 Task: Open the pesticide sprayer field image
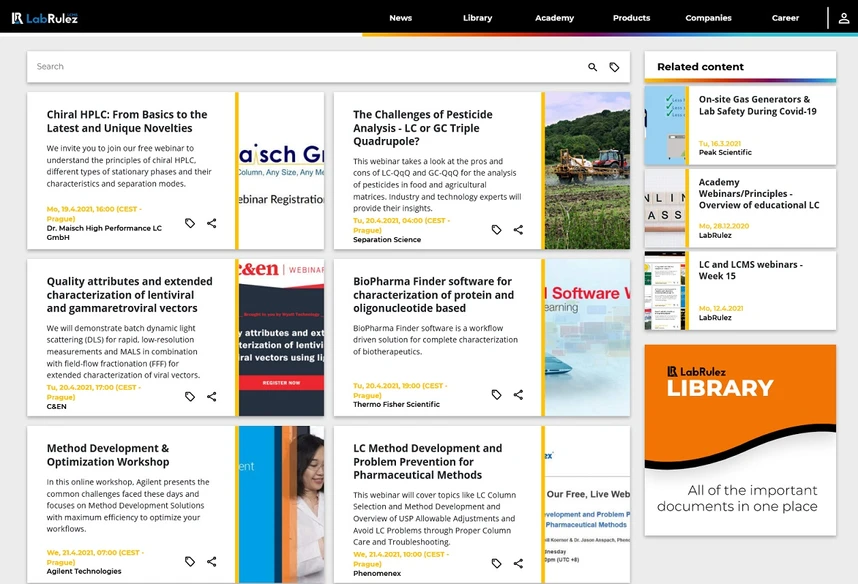pyautogui.click(x=587, y=170)
